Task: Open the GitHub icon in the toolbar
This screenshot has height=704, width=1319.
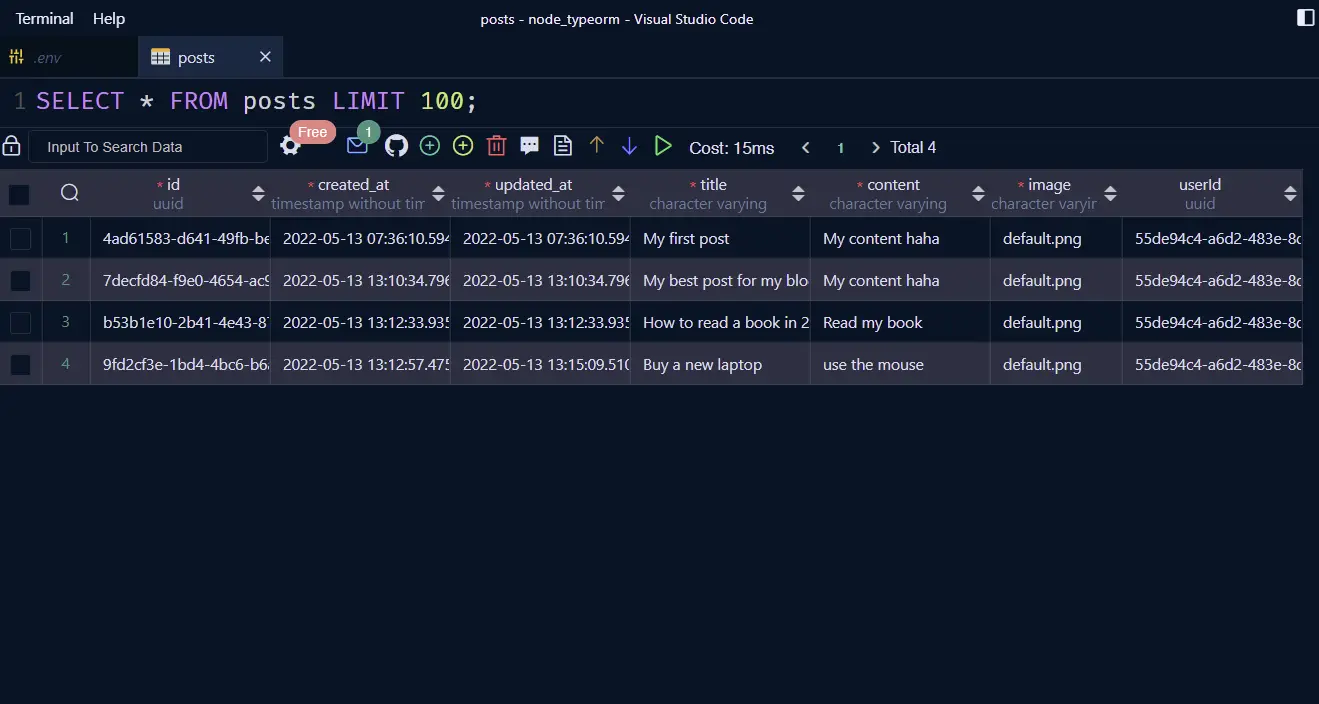Action: coord(397,146)
